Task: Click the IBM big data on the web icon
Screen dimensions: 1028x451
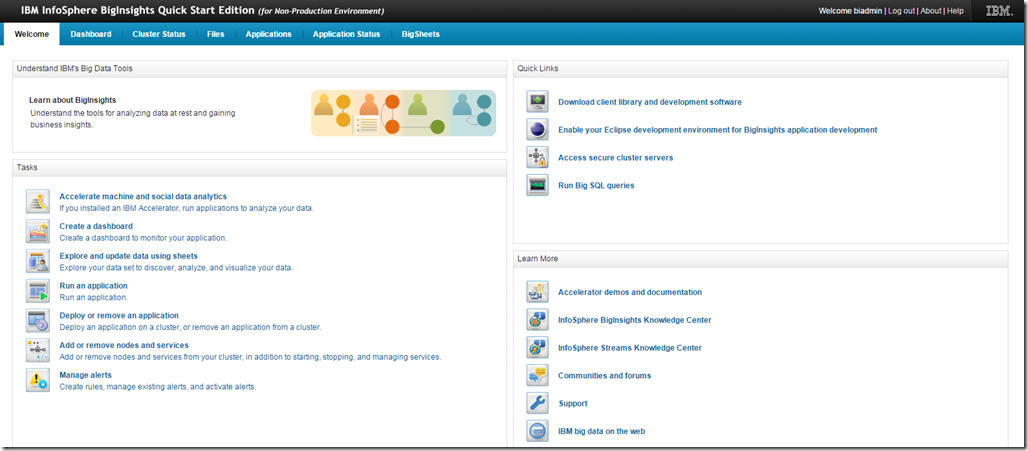Action: click(538, 431)
